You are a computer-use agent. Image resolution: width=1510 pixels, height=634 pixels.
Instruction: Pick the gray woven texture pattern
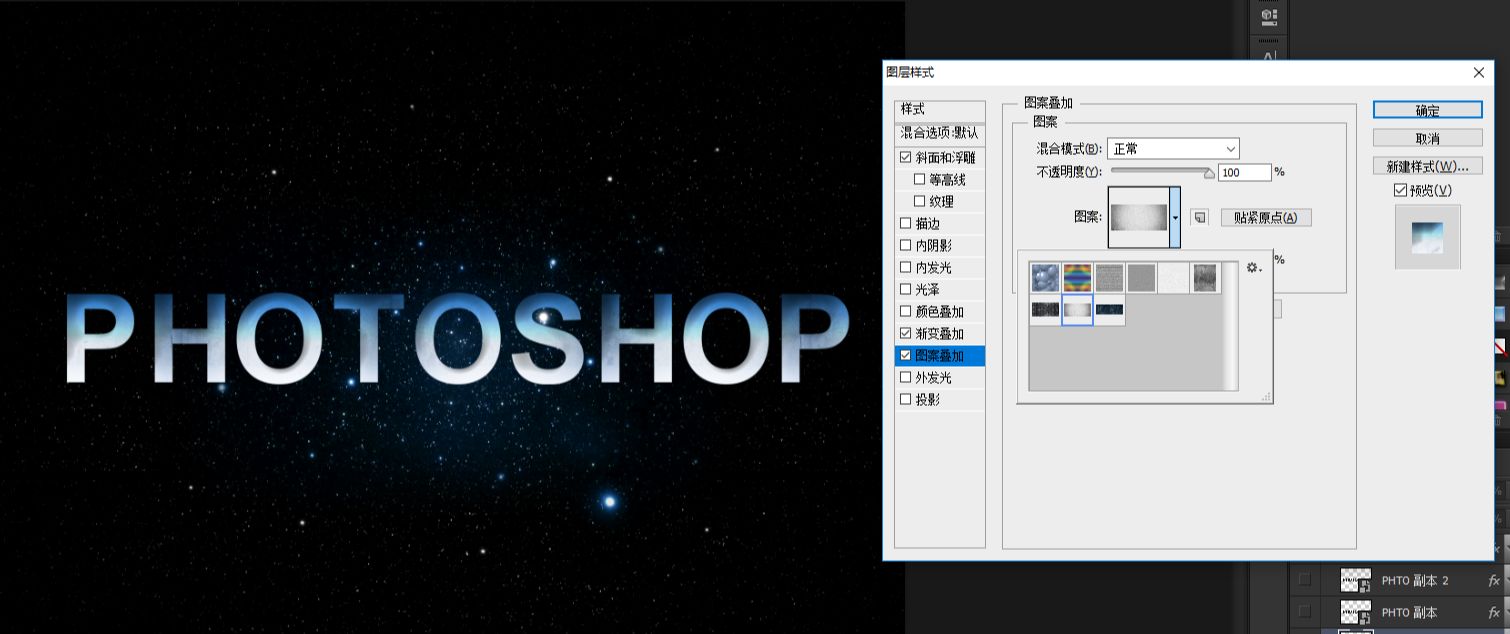click(1110, 278)
